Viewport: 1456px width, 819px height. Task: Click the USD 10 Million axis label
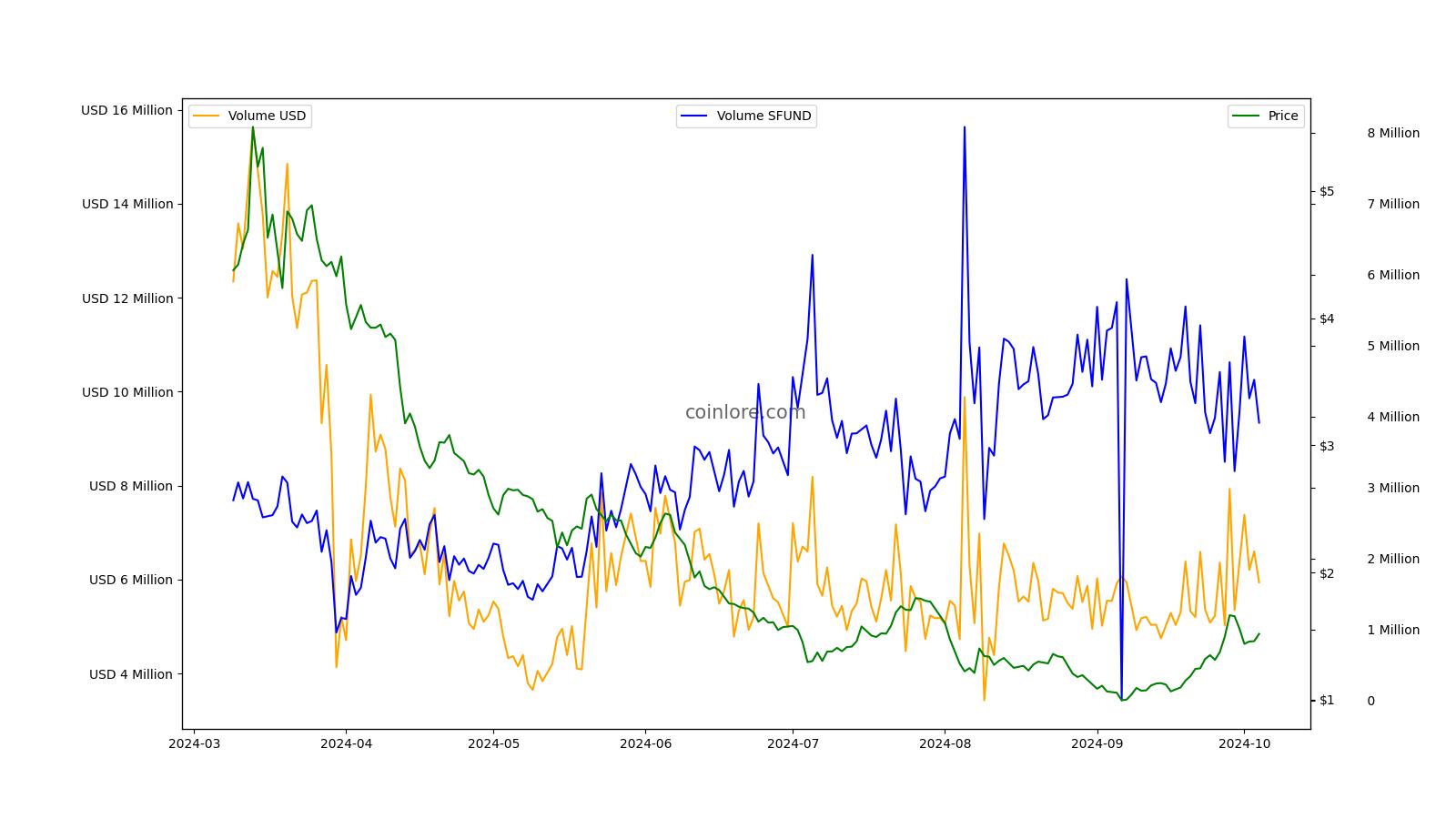pyautogui.click(x=127, y=392)
